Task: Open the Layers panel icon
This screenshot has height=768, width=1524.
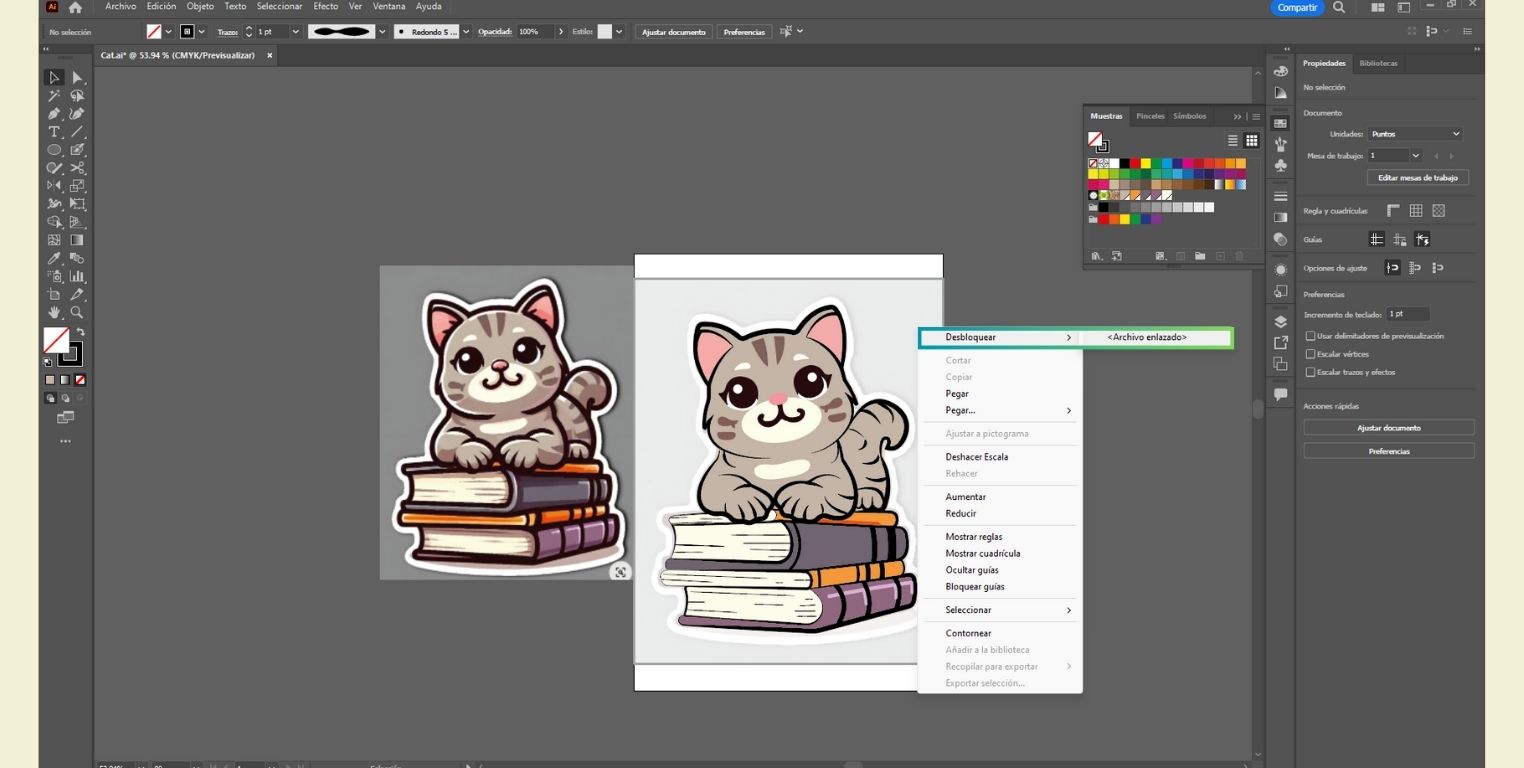Action: 1280,322
